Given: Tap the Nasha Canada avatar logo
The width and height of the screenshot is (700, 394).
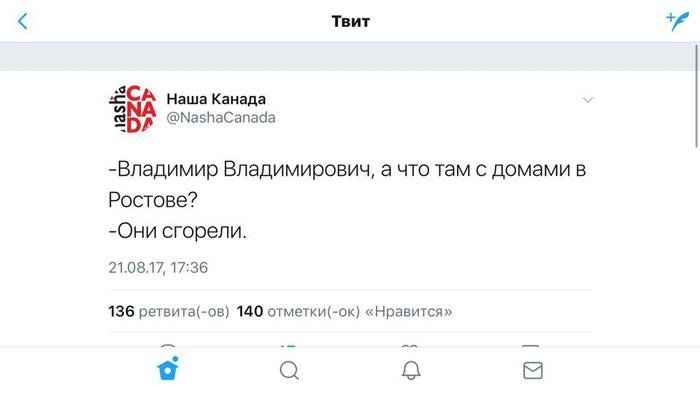Looking at the screenshot, I should click(x=133, y=108).
